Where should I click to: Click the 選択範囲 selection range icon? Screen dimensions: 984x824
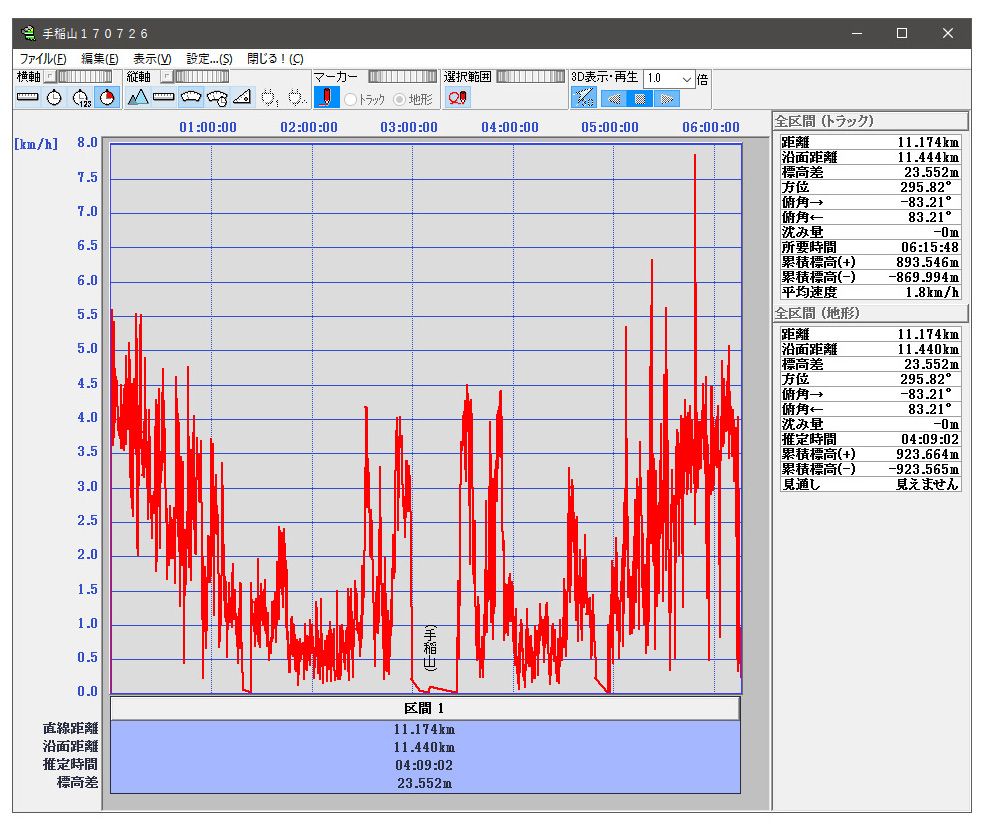point(457,97)
